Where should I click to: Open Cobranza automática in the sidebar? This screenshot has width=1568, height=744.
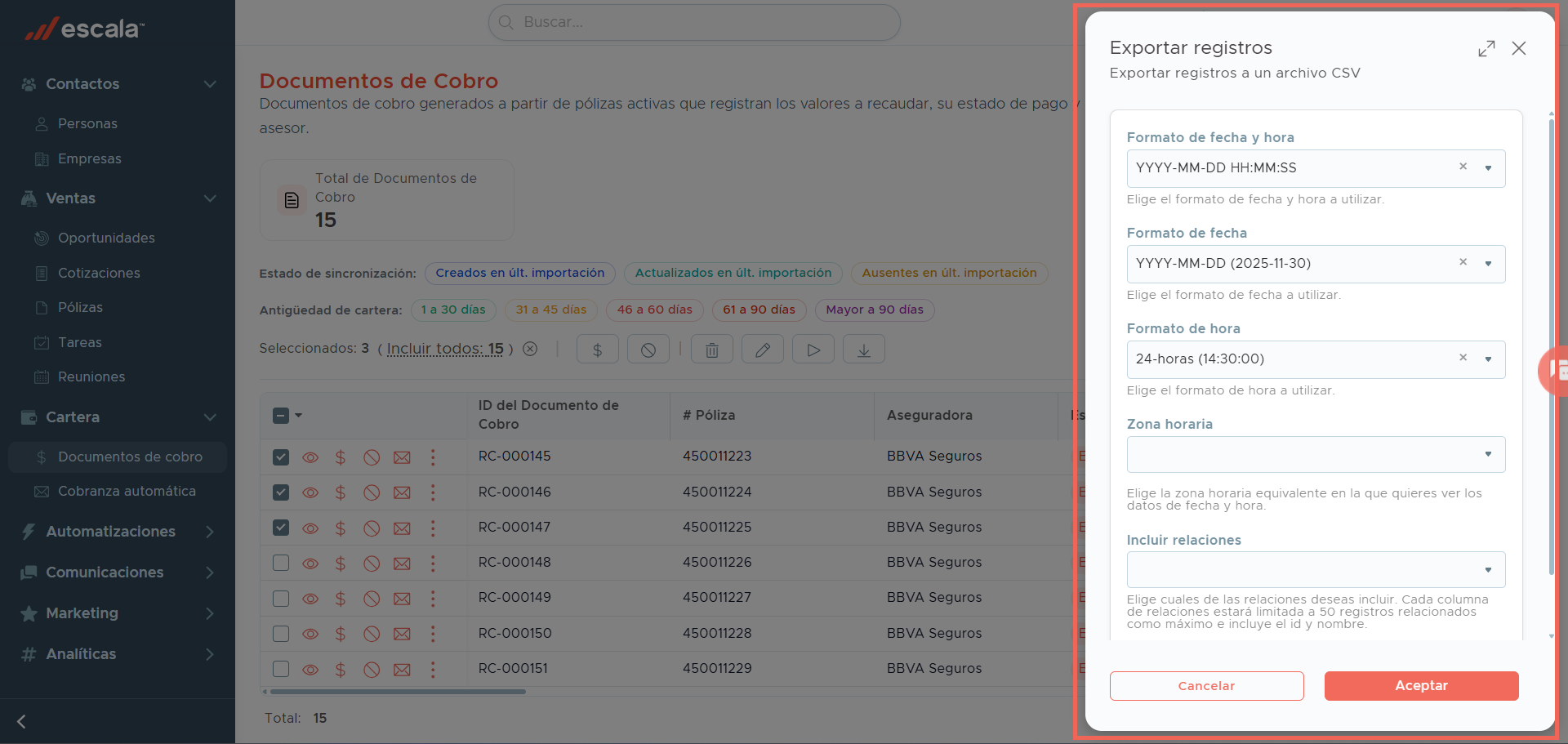pyautogui.click(x=127, y=491)
